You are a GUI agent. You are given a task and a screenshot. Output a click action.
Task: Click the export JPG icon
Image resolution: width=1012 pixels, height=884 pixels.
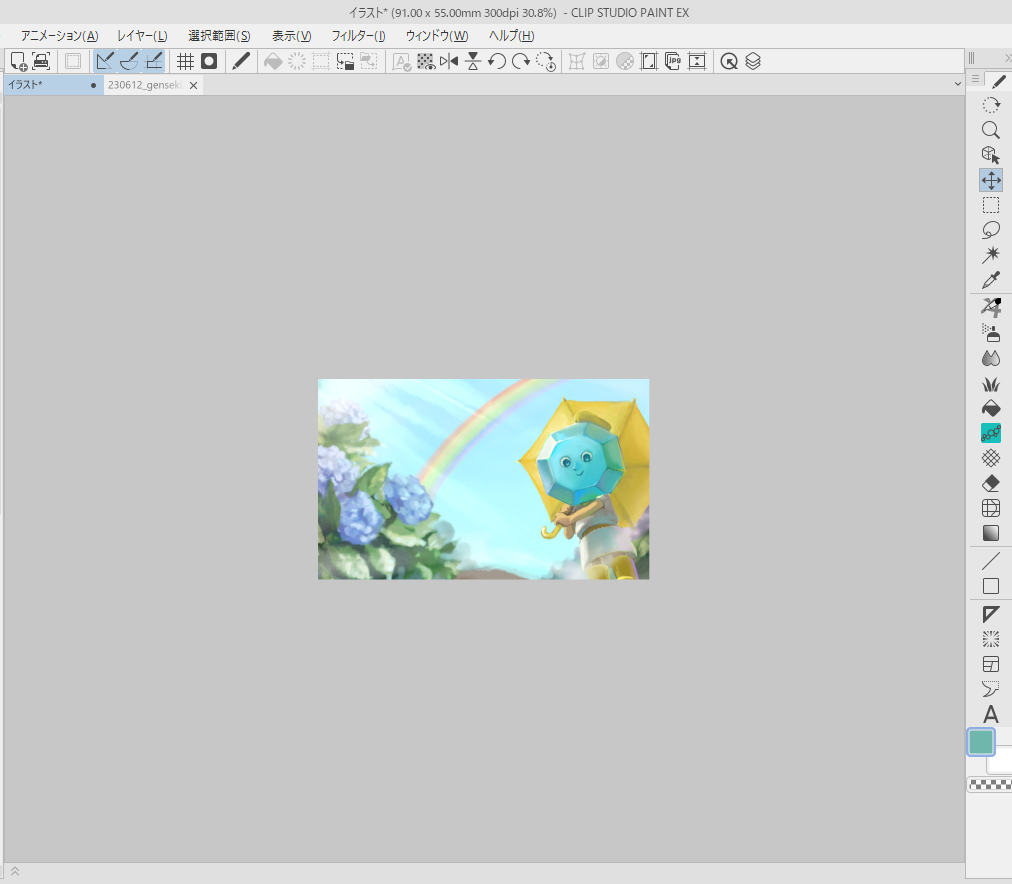coord(673,61)
